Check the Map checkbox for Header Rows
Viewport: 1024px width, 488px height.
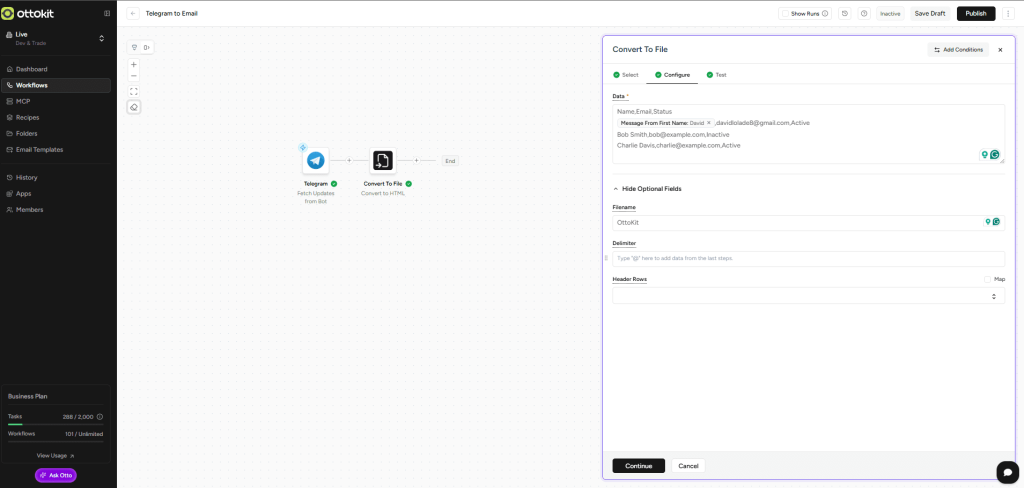coord(987,279)
